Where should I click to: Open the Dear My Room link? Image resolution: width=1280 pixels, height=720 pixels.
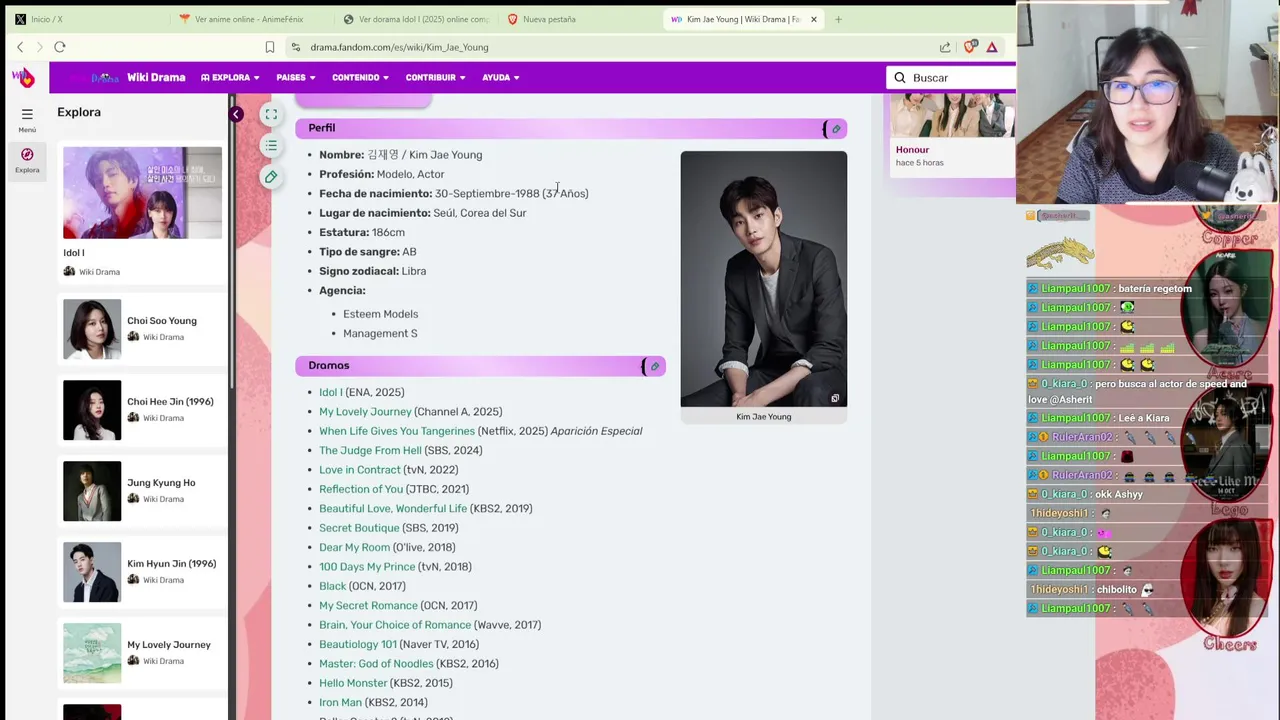point(354,548)
